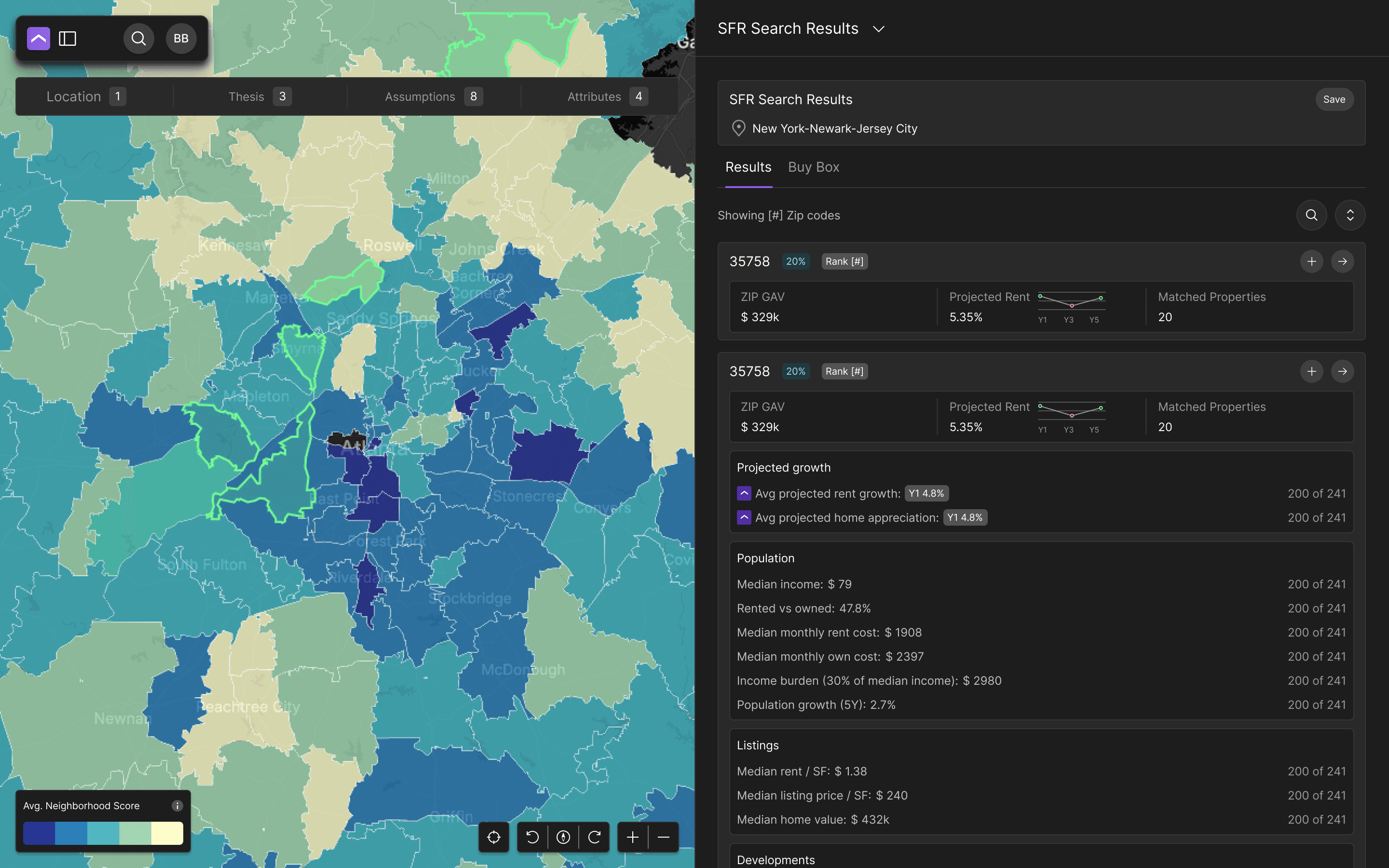Click second card's Matched Properties 20 value
Viewport: 1389px width, 868px height.
(1165, 427)
